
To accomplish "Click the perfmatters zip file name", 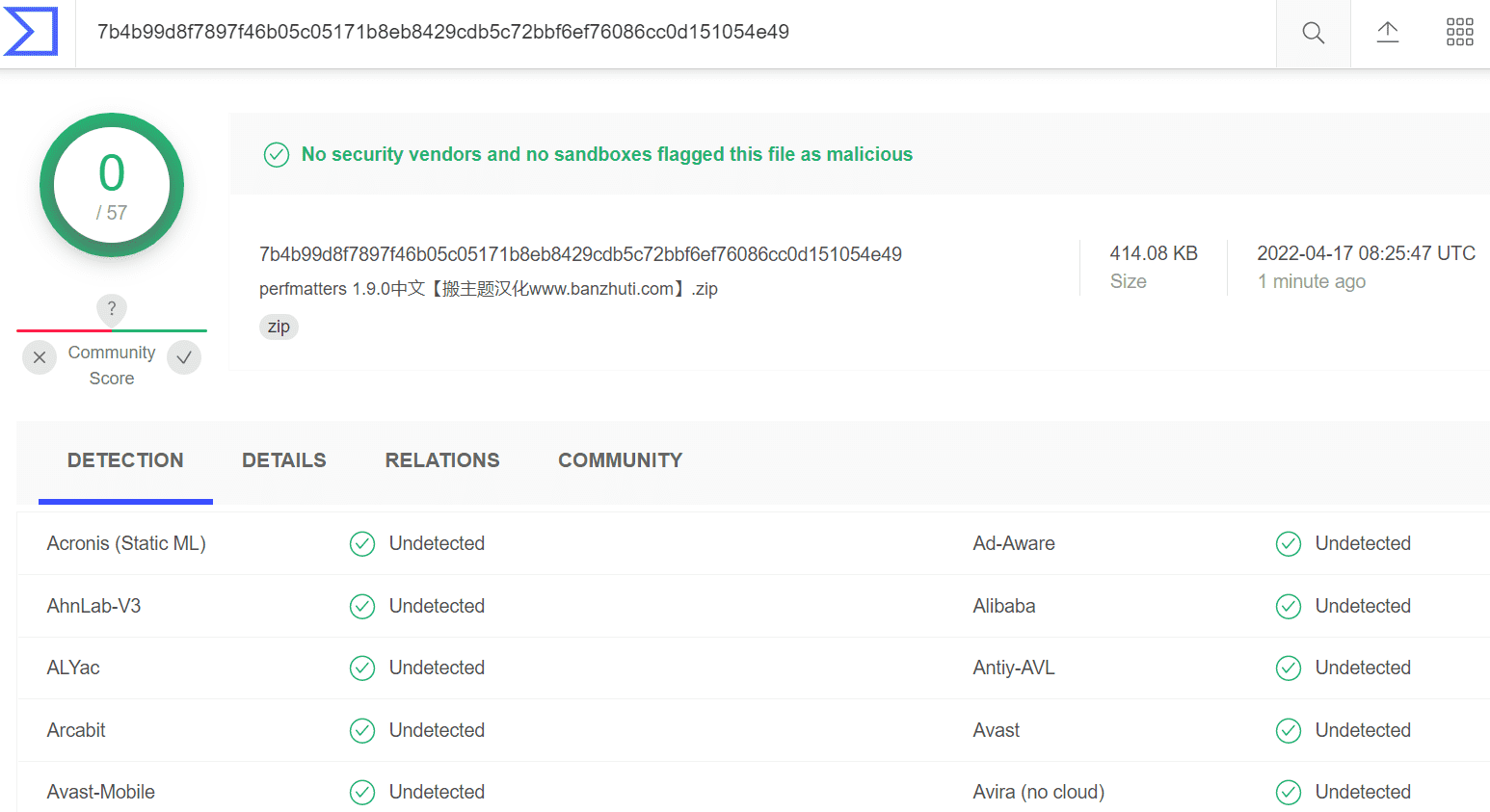I will click(x=489, y=289).
